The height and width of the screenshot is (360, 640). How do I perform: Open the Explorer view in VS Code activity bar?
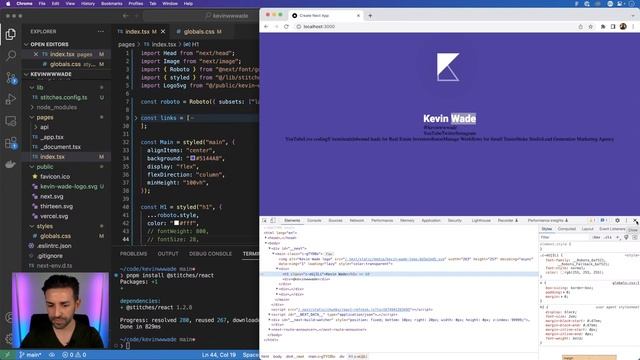(11, 34)
